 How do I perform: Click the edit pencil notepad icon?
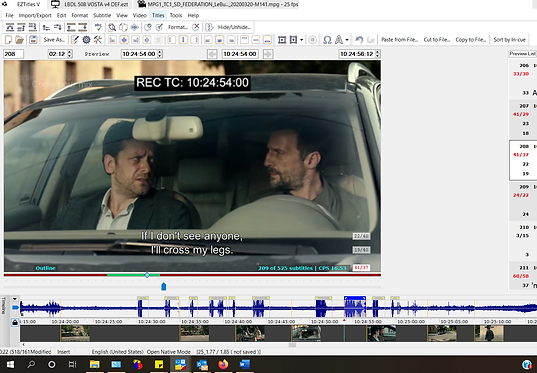tap(74, 40)
